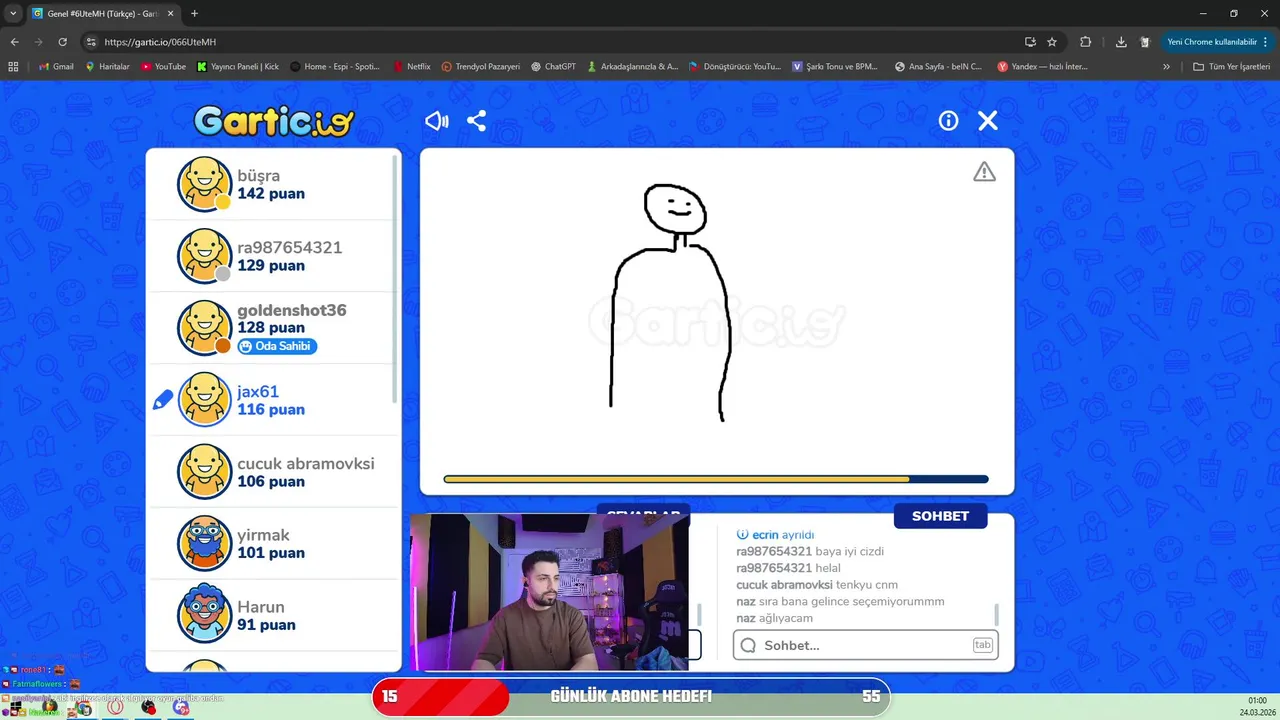
Task: Click the site info icon in address bar
Action: click(91, 42)
